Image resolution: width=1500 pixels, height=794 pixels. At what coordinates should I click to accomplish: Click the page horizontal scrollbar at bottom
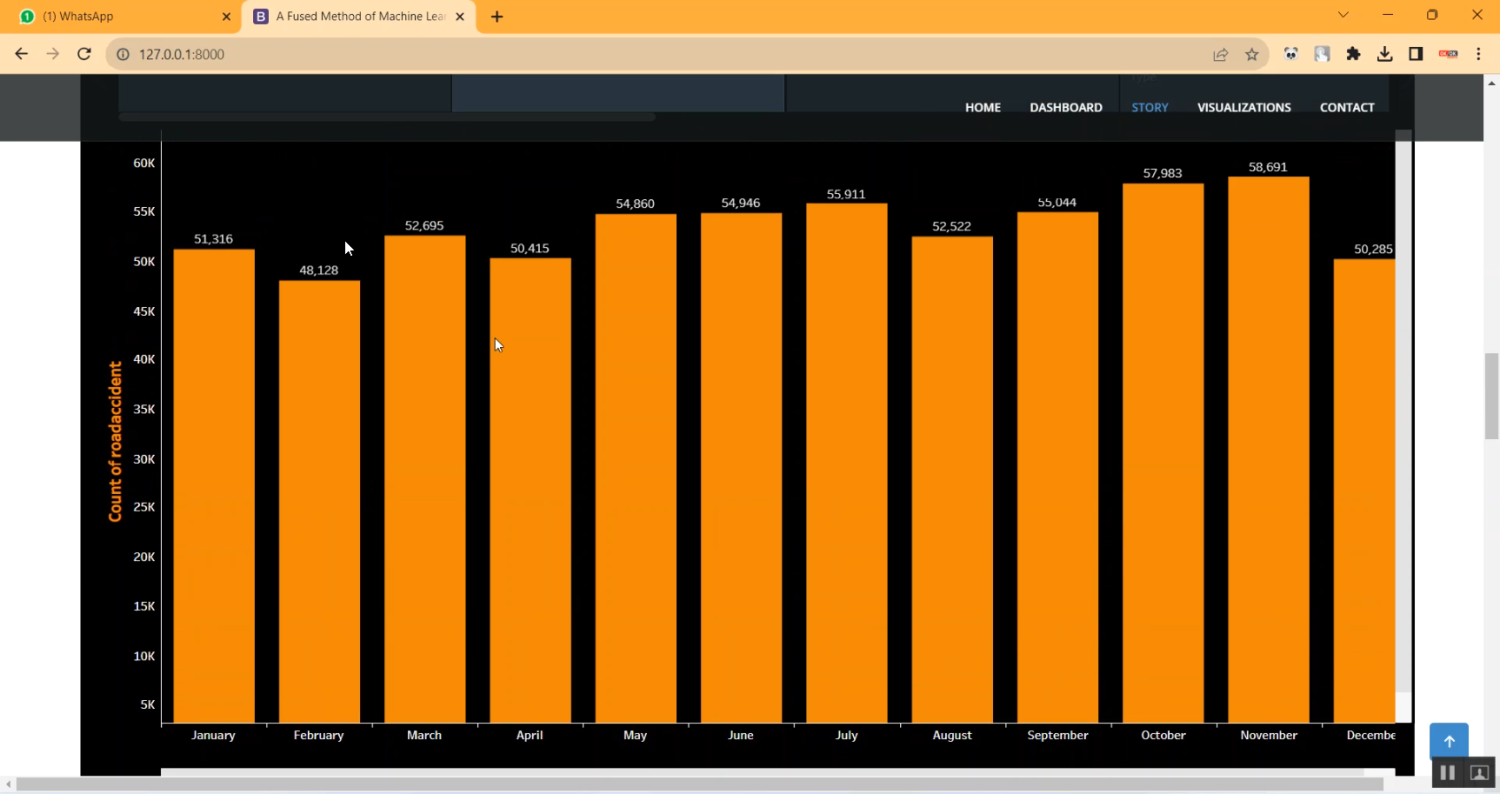pyautogui.click(x=700, y=785)
